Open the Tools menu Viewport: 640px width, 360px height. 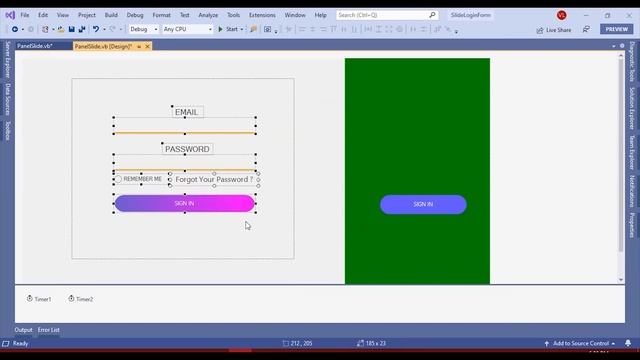tap(233, 15)
